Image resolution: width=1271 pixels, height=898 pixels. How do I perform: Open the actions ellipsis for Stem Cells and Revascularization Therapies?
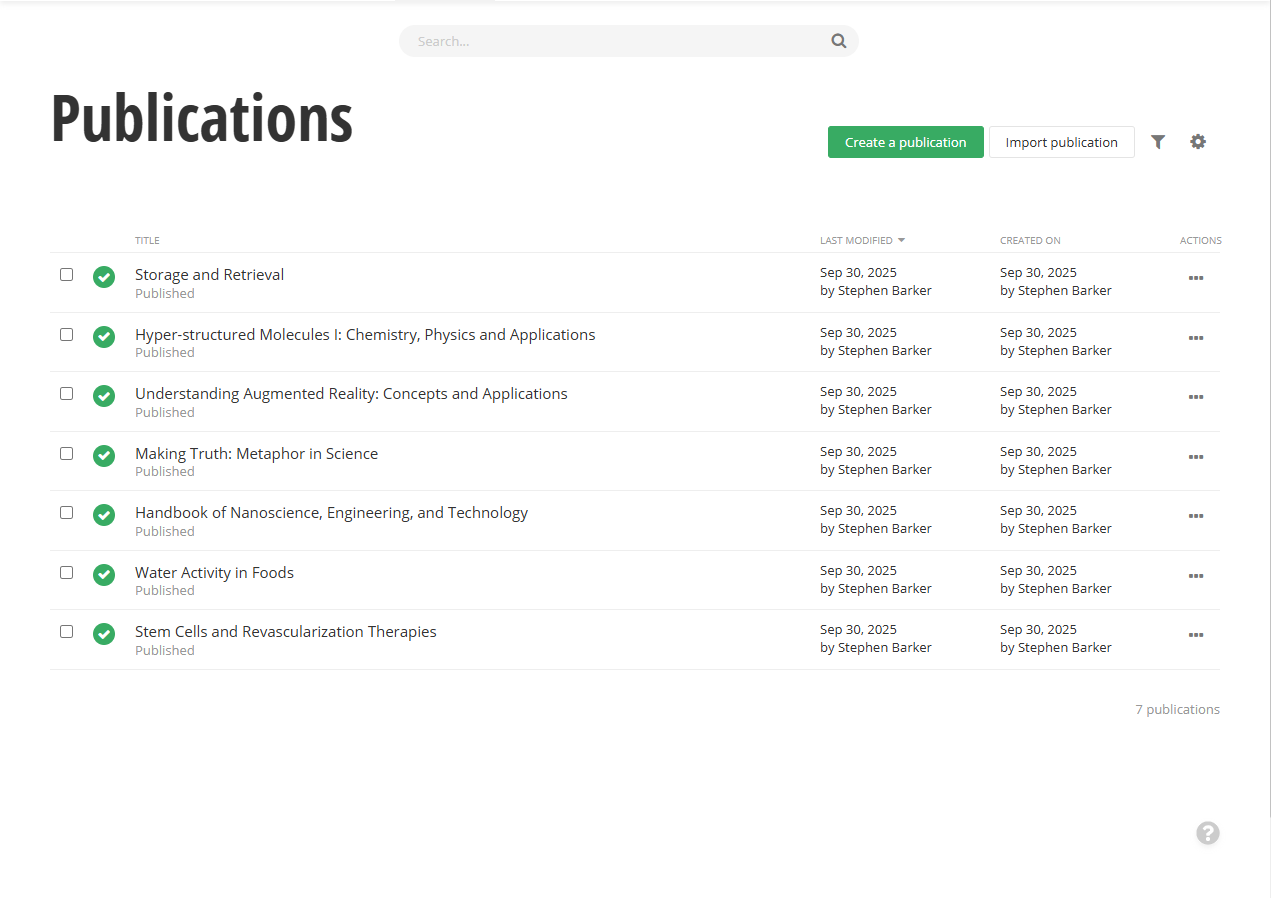click(1196, 635)
